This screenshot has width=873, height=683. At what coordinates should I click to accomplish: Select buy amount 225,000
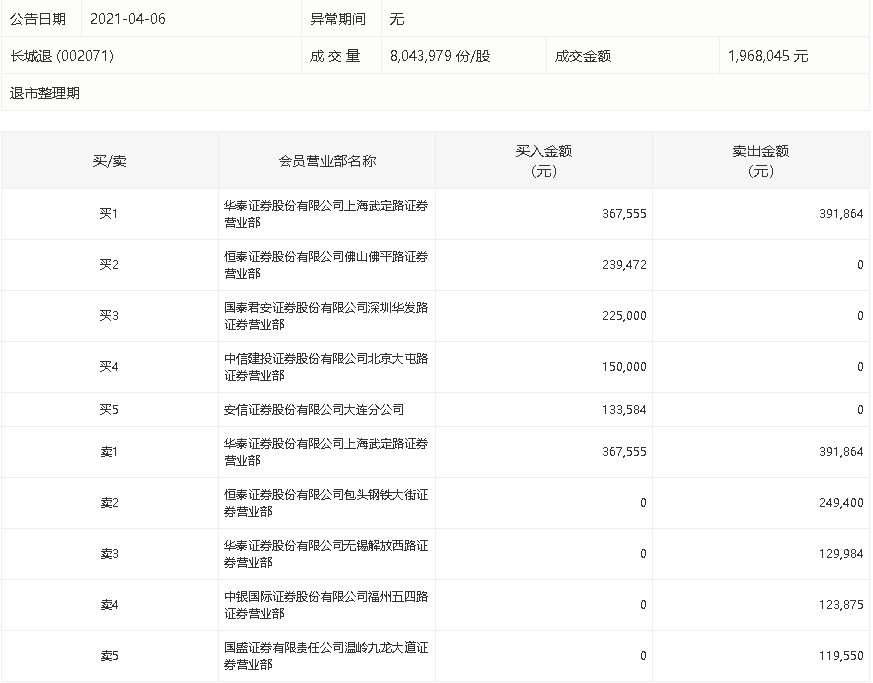point(624,316)
